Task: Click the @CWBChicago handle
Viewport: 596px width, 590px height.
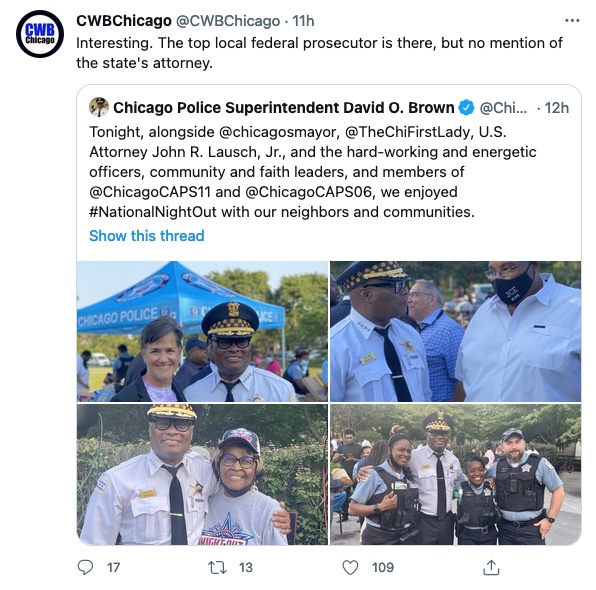Action: (x=228, y=21)
